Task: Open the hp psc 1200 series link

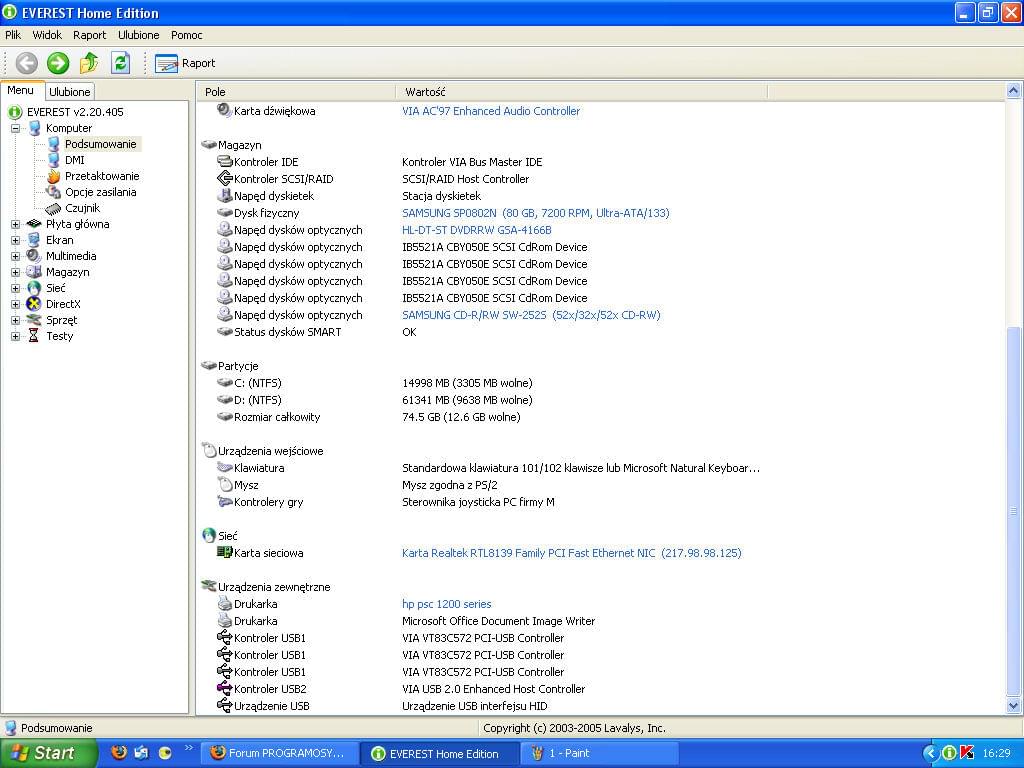Action: coord(447,604)
